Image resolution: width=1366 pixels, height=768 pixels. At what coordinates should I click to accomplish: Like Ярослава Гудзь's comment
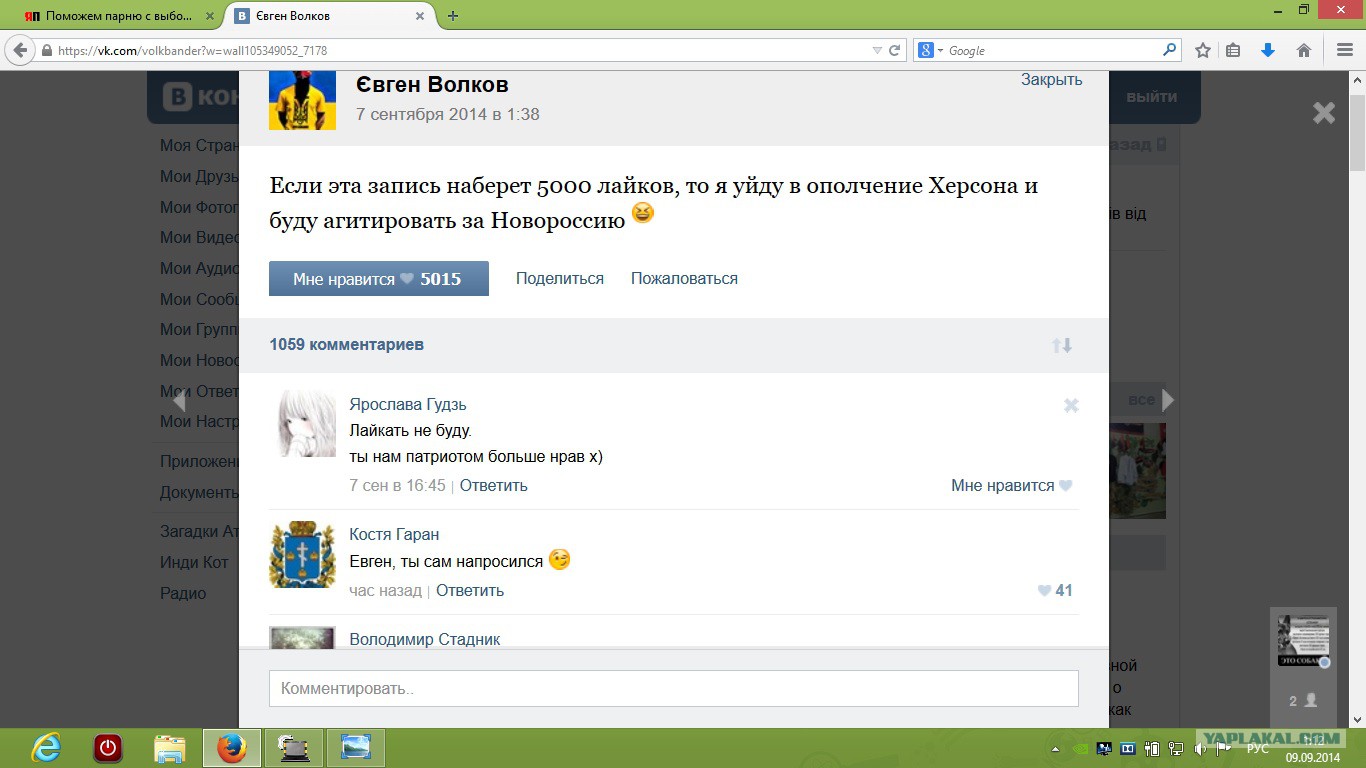tap(1011, 486)
